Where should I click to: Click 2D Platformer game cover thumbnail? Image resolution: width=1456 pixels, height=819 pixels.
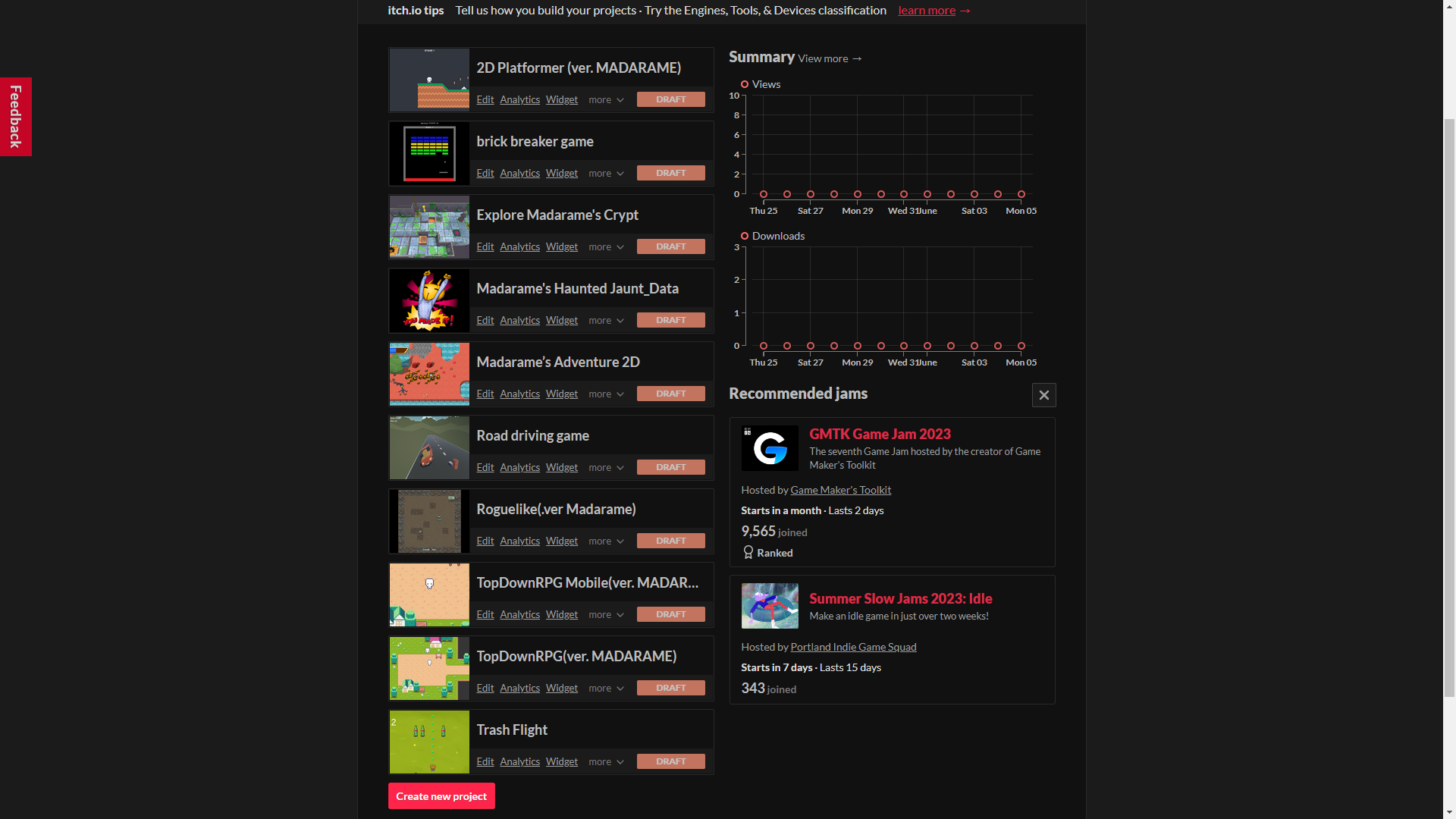click(429, 80)
